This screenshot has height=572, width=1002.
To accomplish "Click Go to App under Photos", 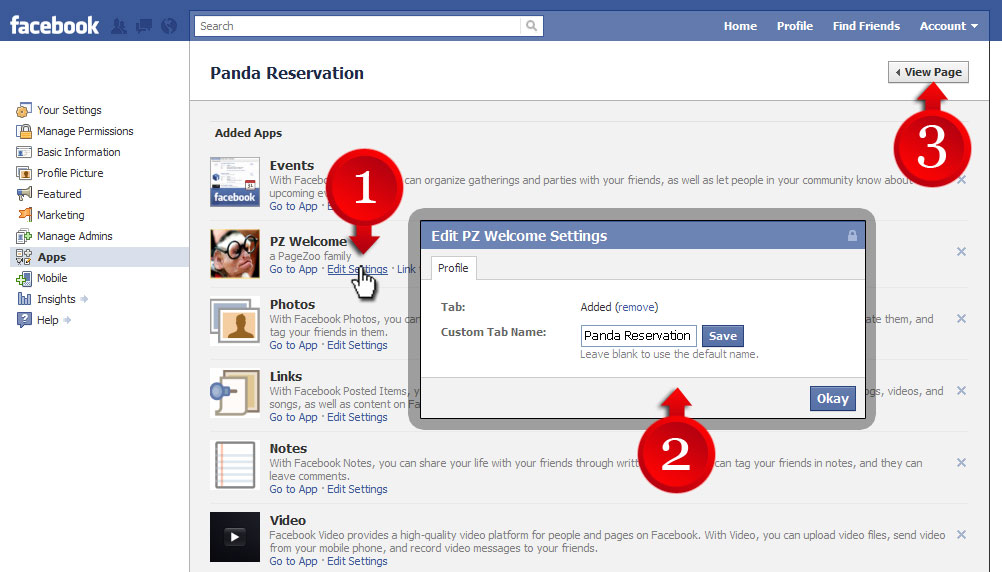I will tap(293, 345).
